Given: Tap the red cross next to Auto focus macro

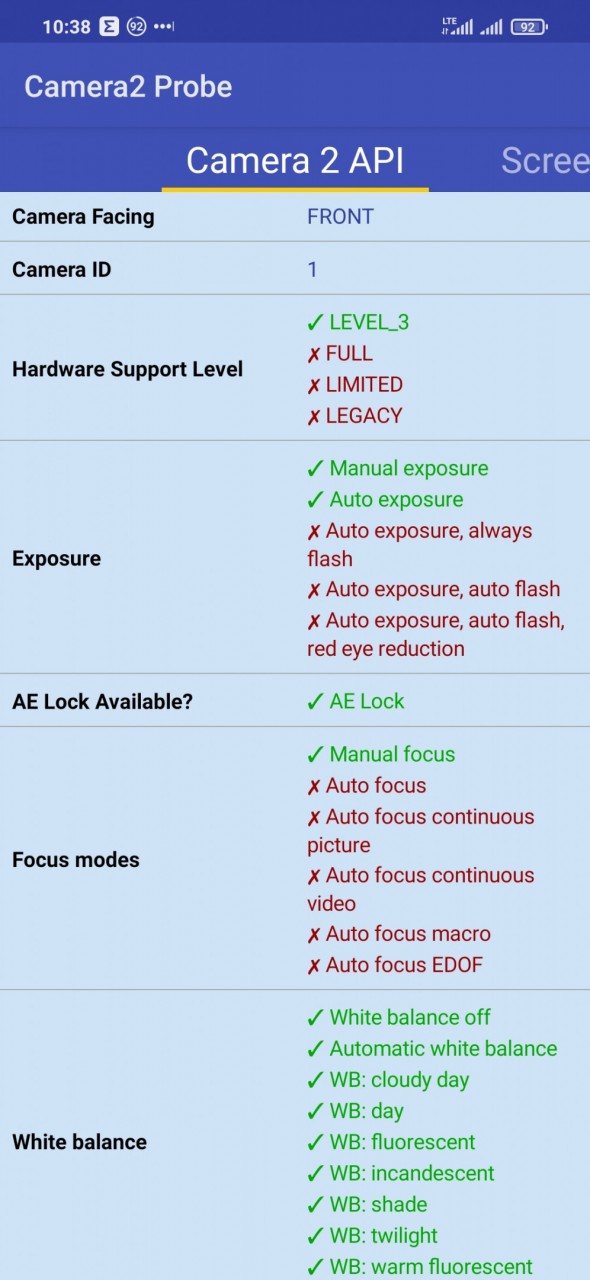Looking at the screenshot, I should tap(314, 935).
